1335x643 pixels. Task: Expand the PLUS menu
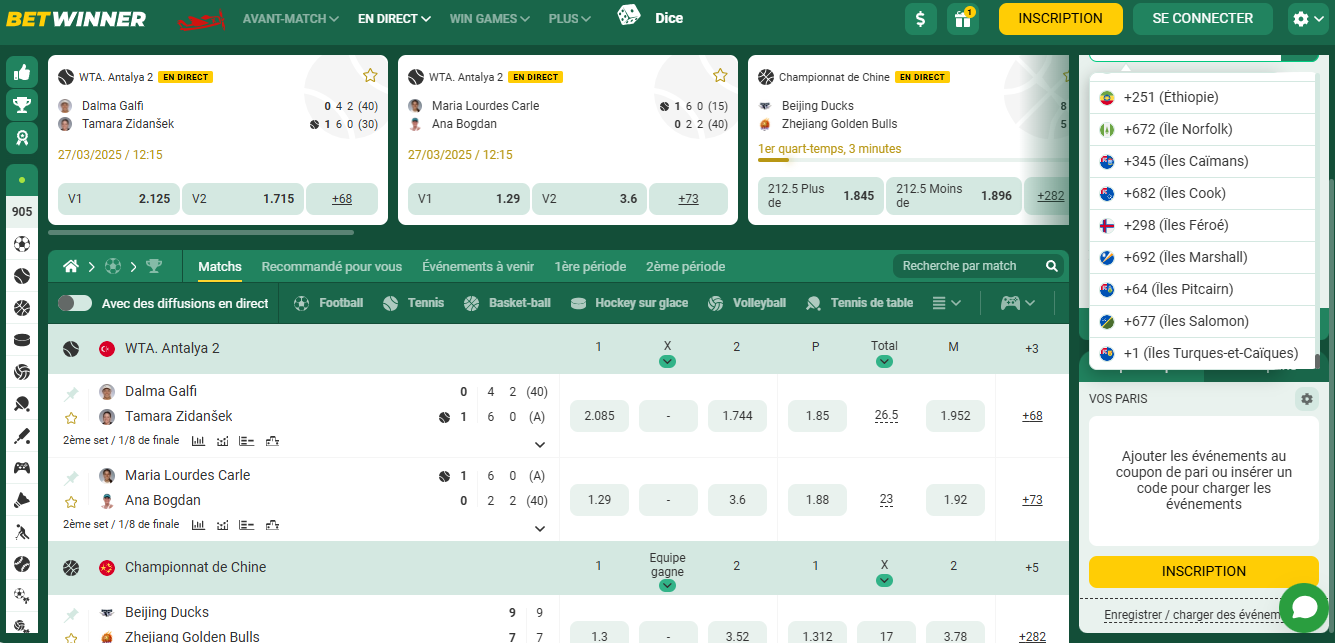(x=570, y=18)
